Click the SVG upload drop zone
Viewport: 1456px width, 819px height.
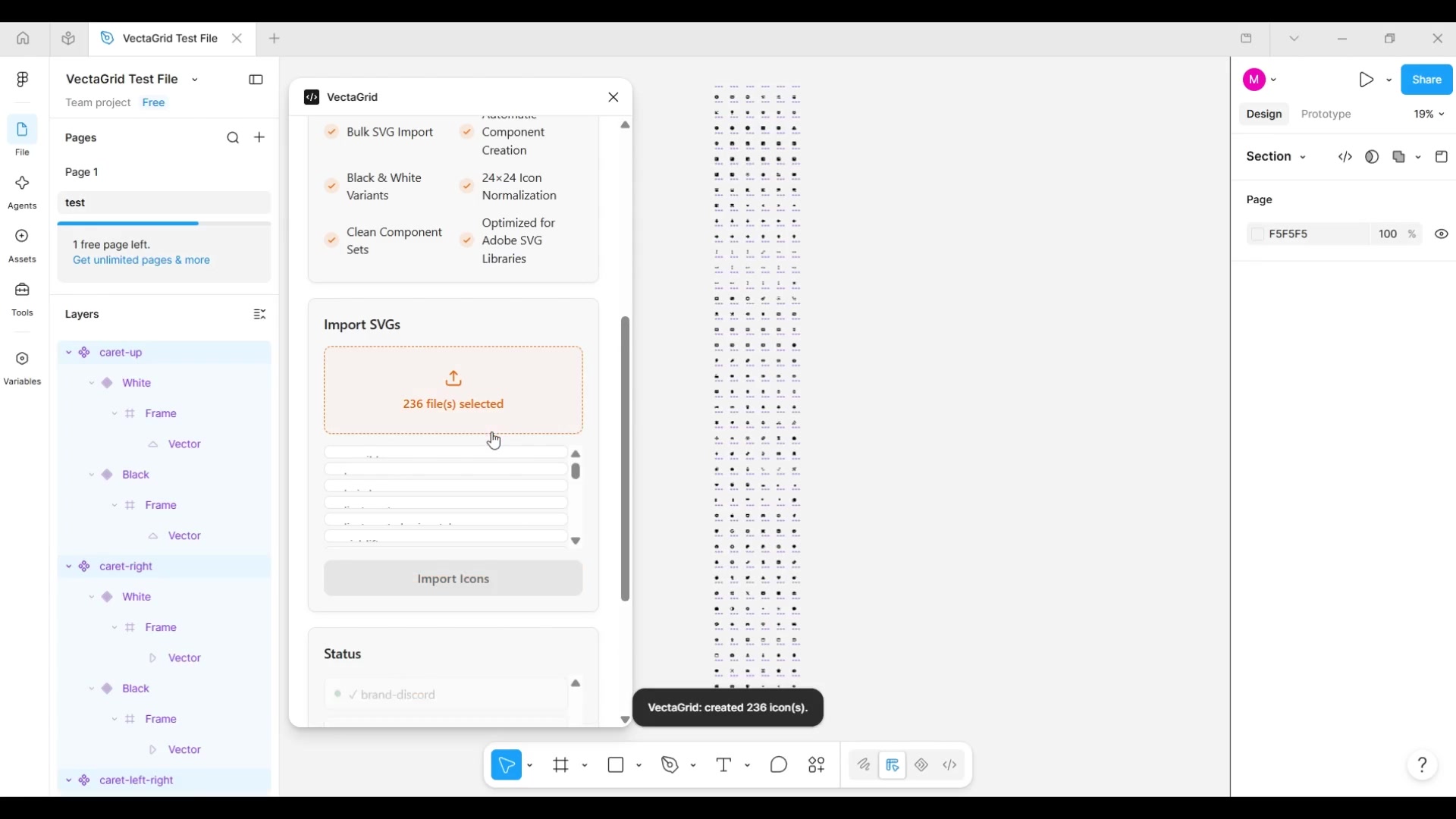coord(453,391)
